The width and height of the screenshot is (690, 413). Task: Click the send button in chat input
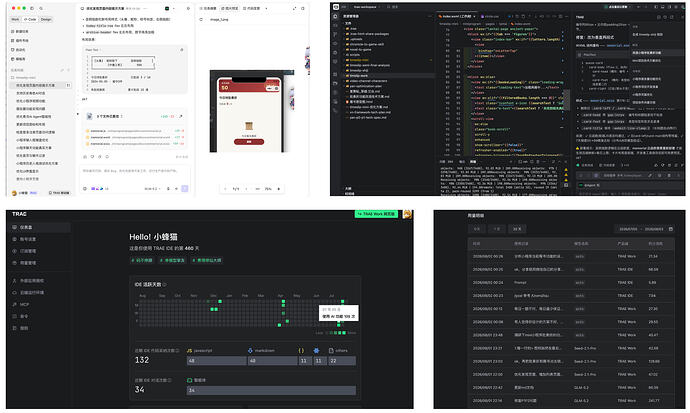coord(185,189)
